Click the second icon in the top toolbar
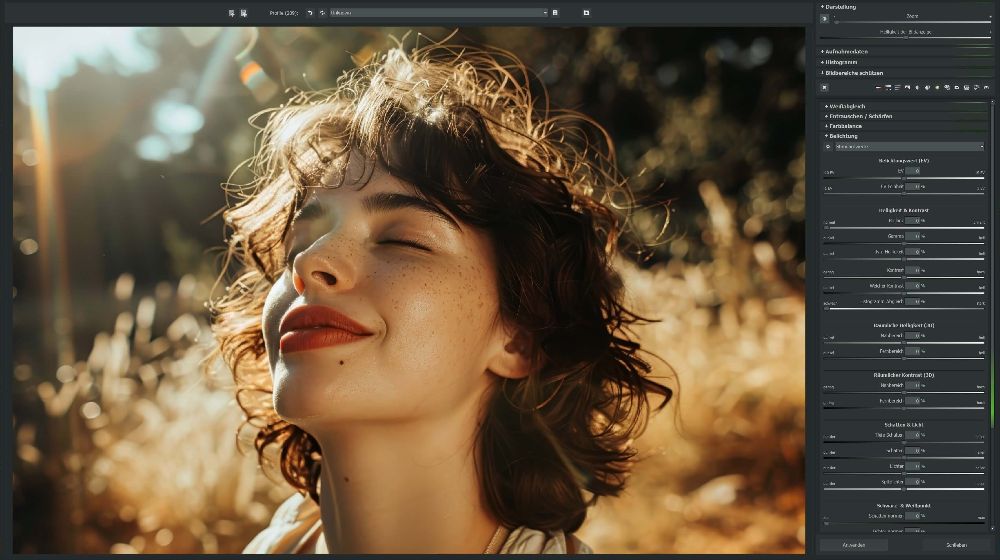This screenshot has height=560, width=1000. (243, 13)
